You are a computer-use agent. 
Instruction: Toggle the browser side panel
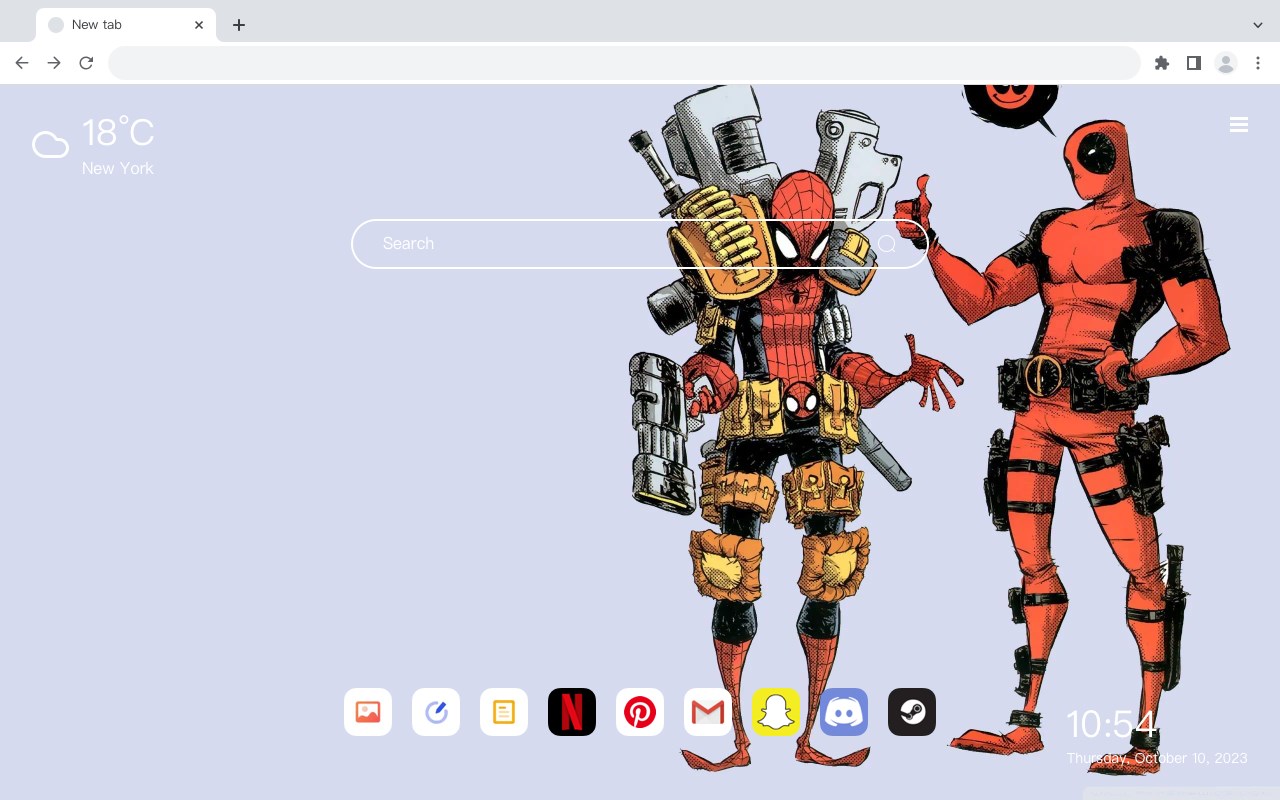[1194, 63]
